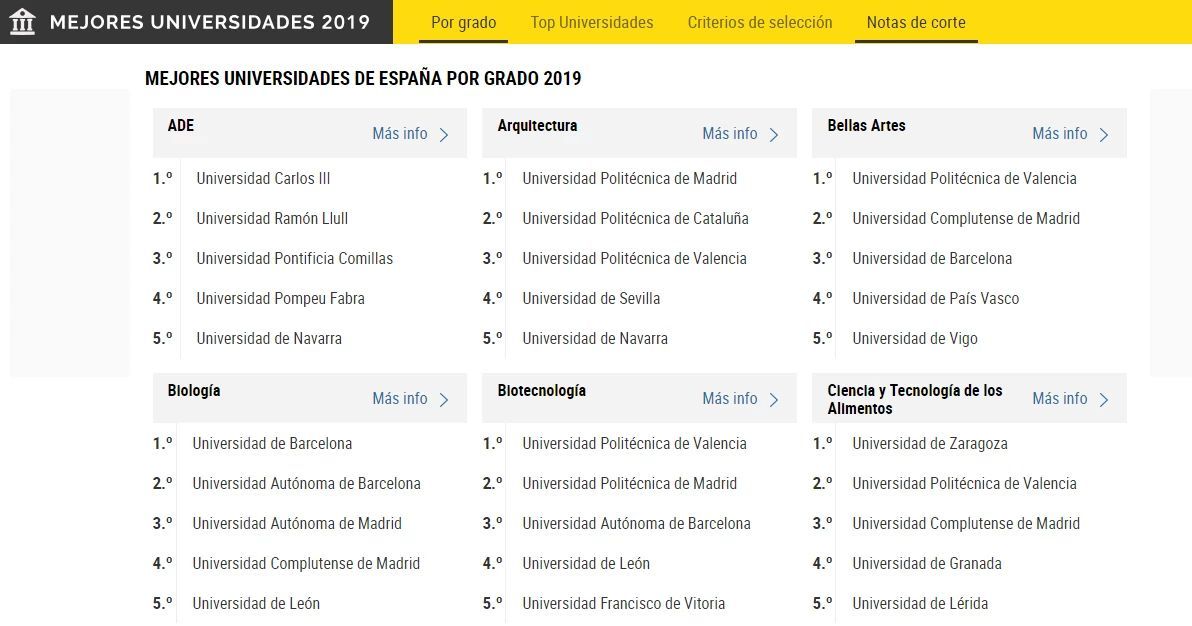Go to Criterios de selección tab
This screenshot has height=626, width=1192.
[x=760, y=22]
